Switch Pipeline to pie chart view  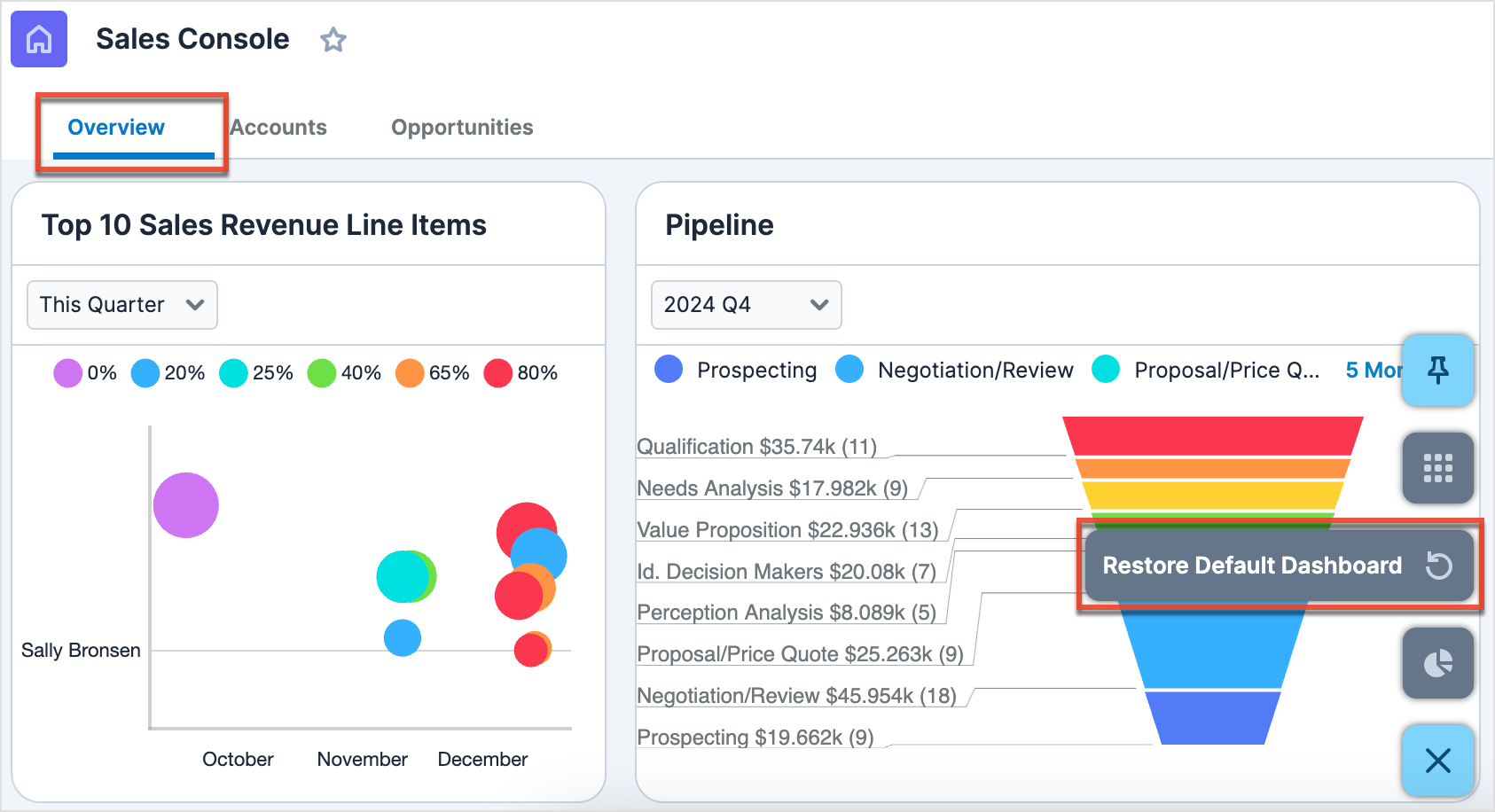pos(1437,663)
